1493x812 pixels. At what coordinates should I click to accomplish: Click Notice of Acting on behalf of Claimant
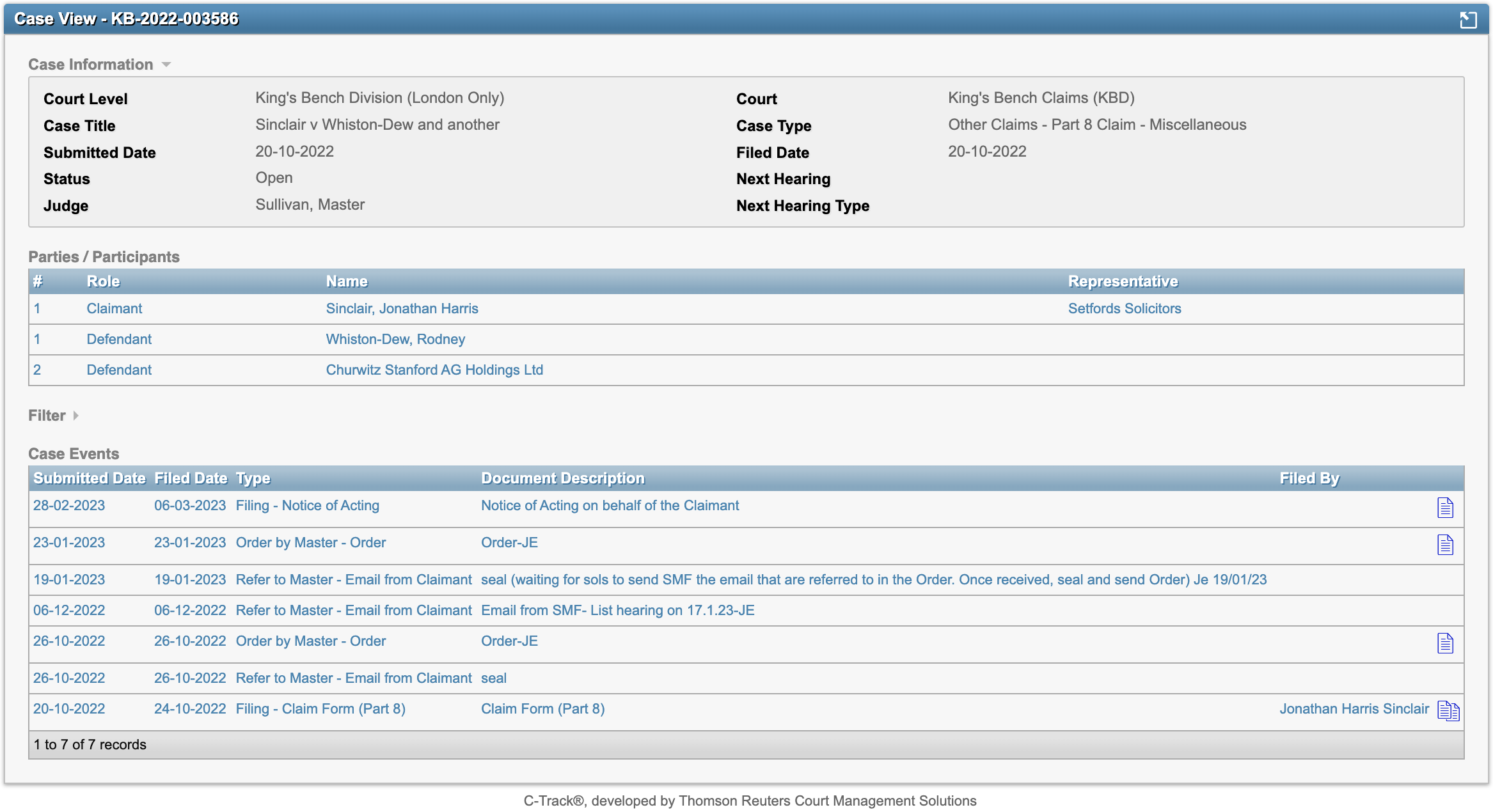610,505
